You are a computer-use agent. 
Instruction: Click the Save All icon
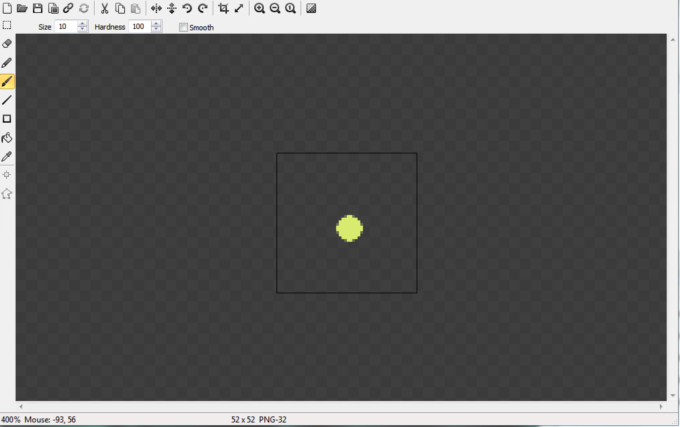[x=53, y=8]
